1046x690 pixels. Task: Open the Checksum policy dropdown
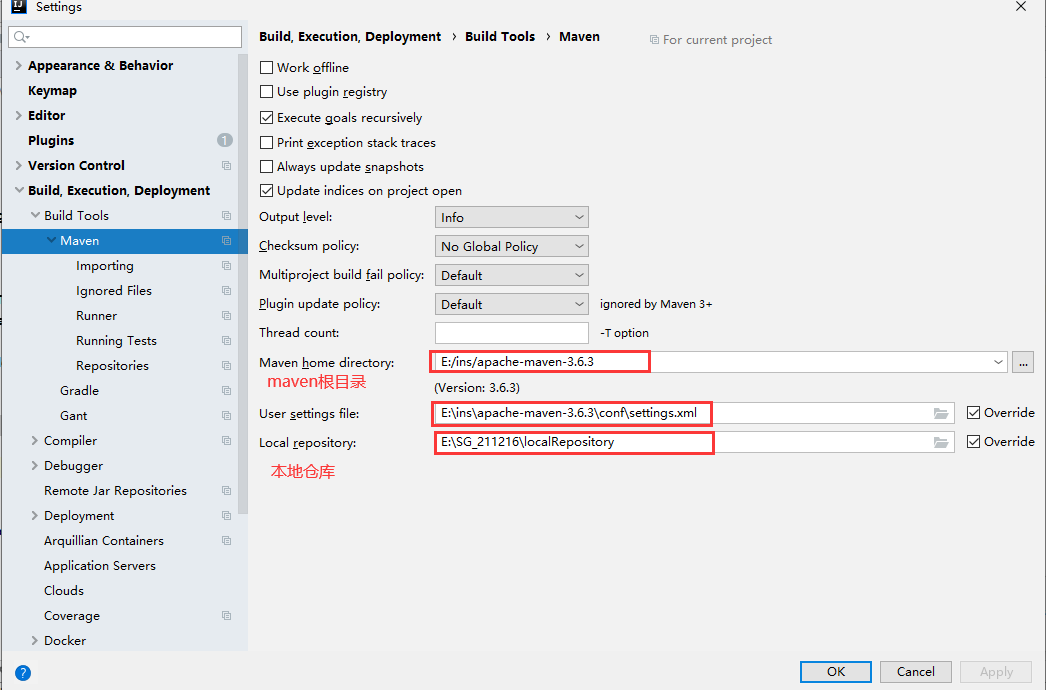click(512, 246)
